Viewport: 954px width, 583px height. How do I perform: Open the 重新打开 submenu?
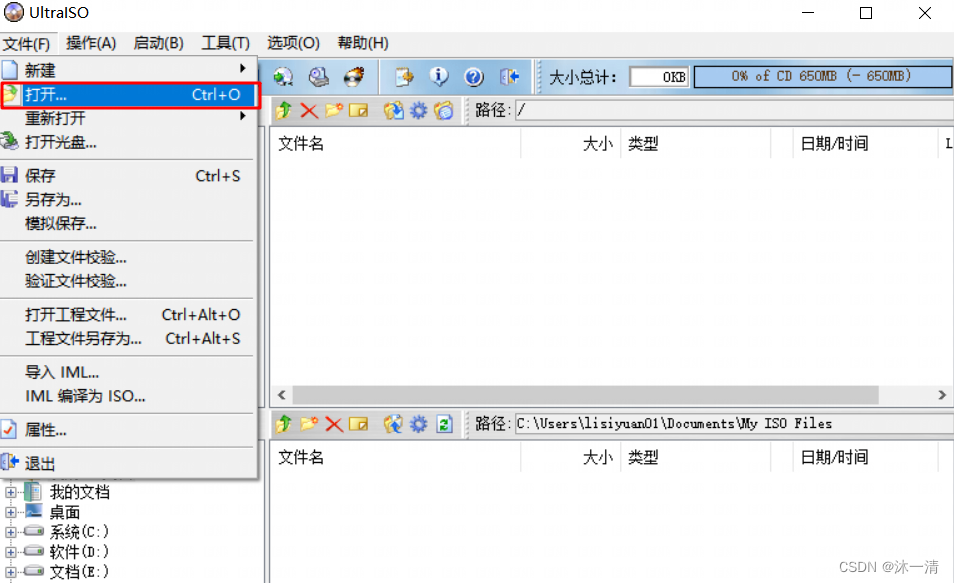[128, 117]
